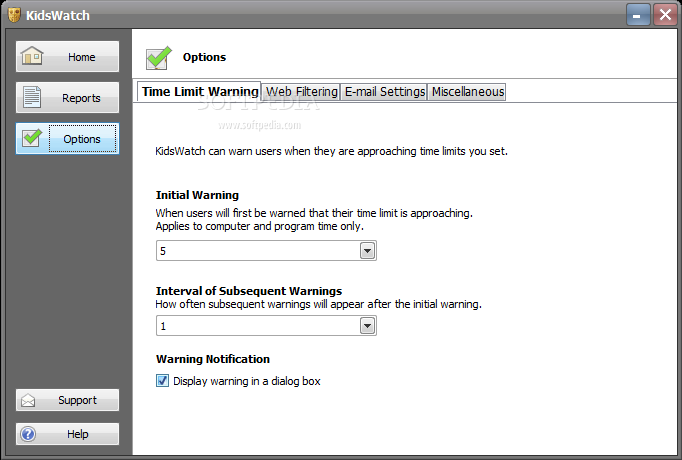Screen dimensions: 682x460
Task: Click the KidsWatch shield icon in title bar
Action: (14, 15)
